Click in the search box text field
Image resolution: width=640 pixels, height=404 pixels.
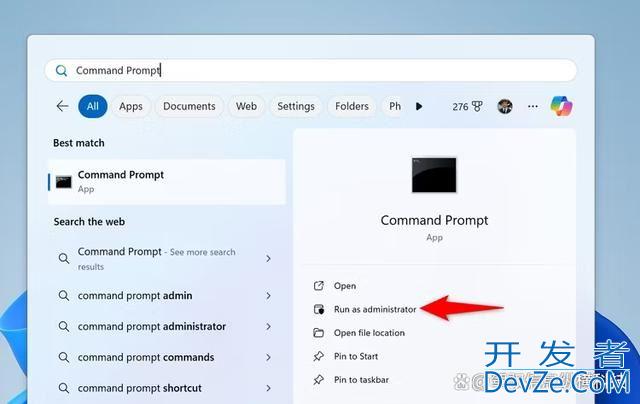point(310,71)
